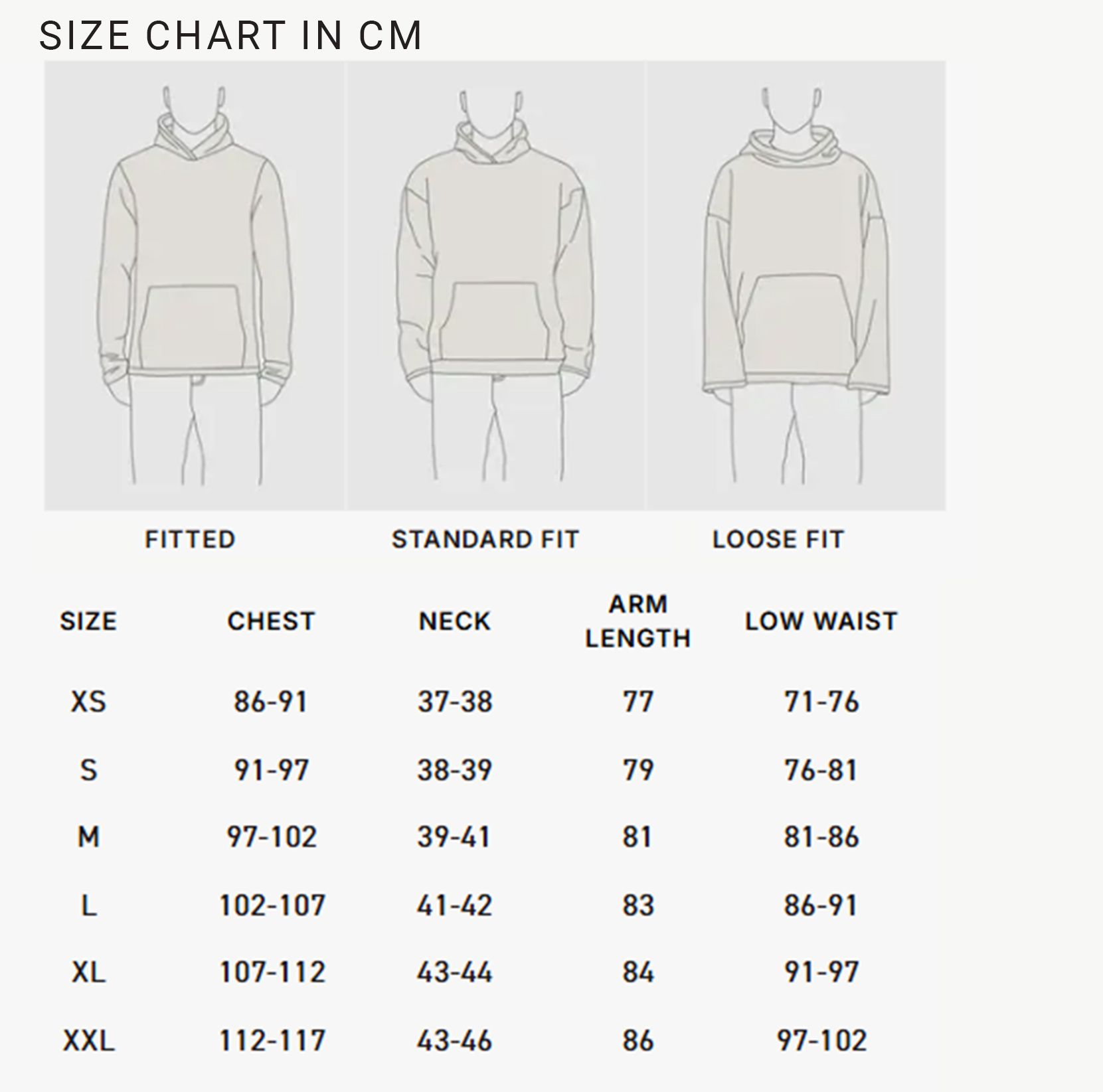Screen dimensions: 1103x1092
Task: Click the XS size row label
Action: tap(88, 702)
